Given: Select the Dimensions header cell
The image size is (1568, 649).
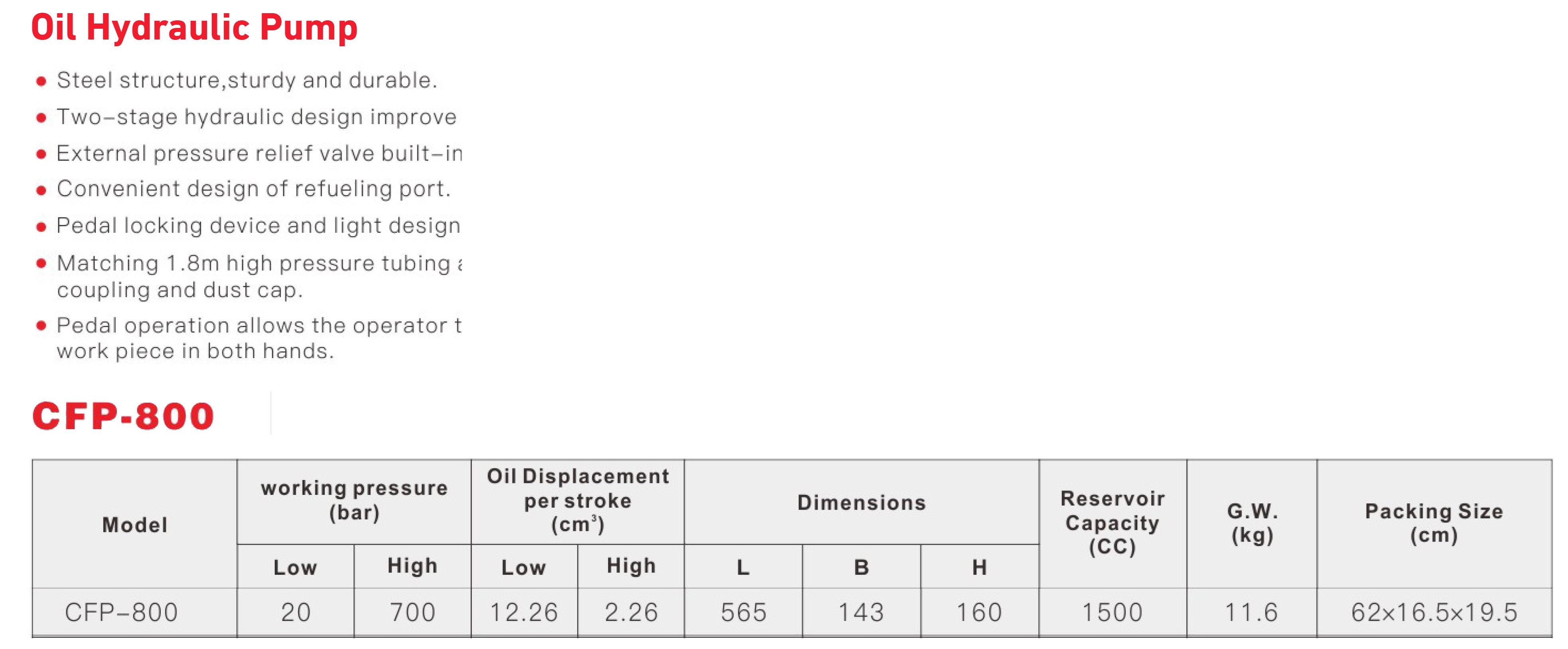Looking at the screenshot, I should coord(861,503).
